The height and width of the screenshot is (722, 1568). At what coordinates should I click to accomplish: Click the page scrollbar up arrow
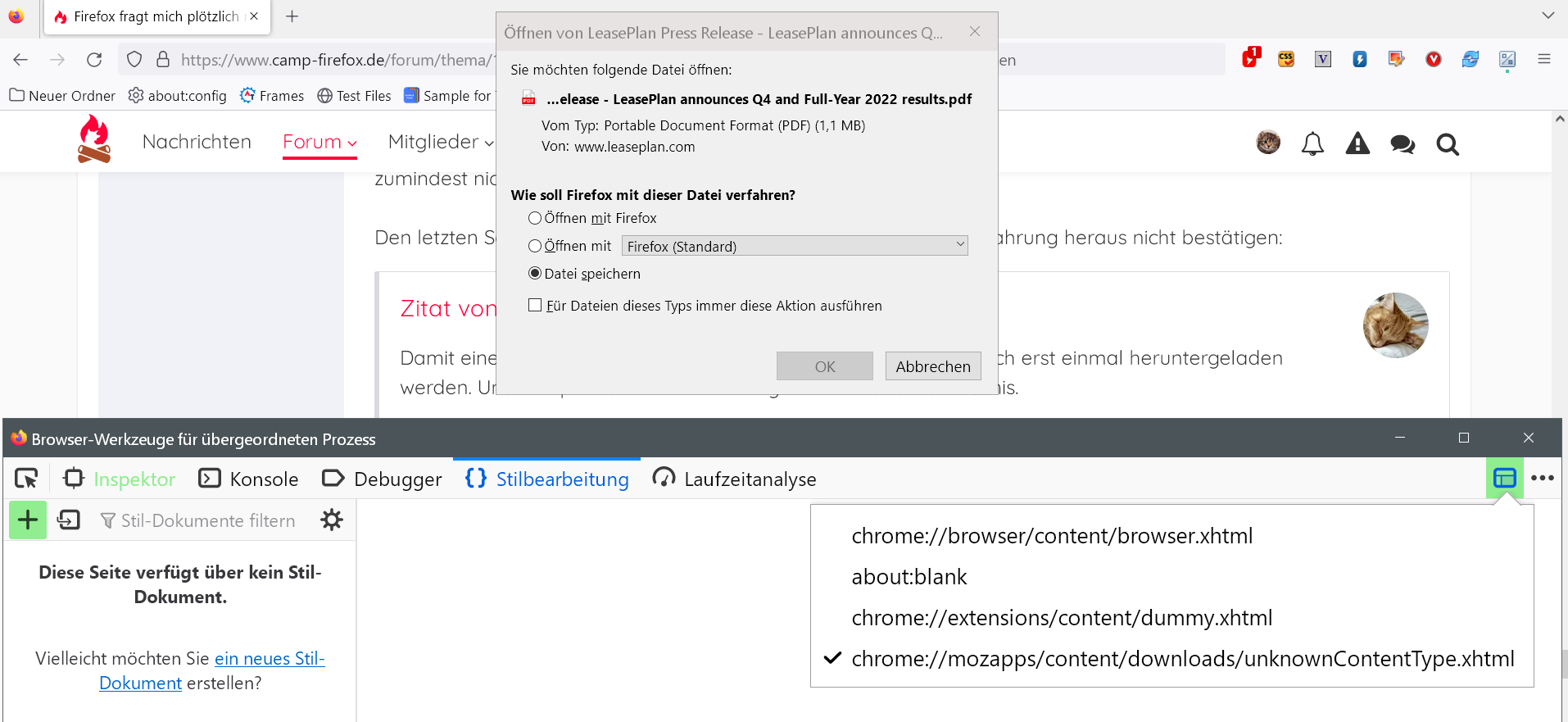1560,119
